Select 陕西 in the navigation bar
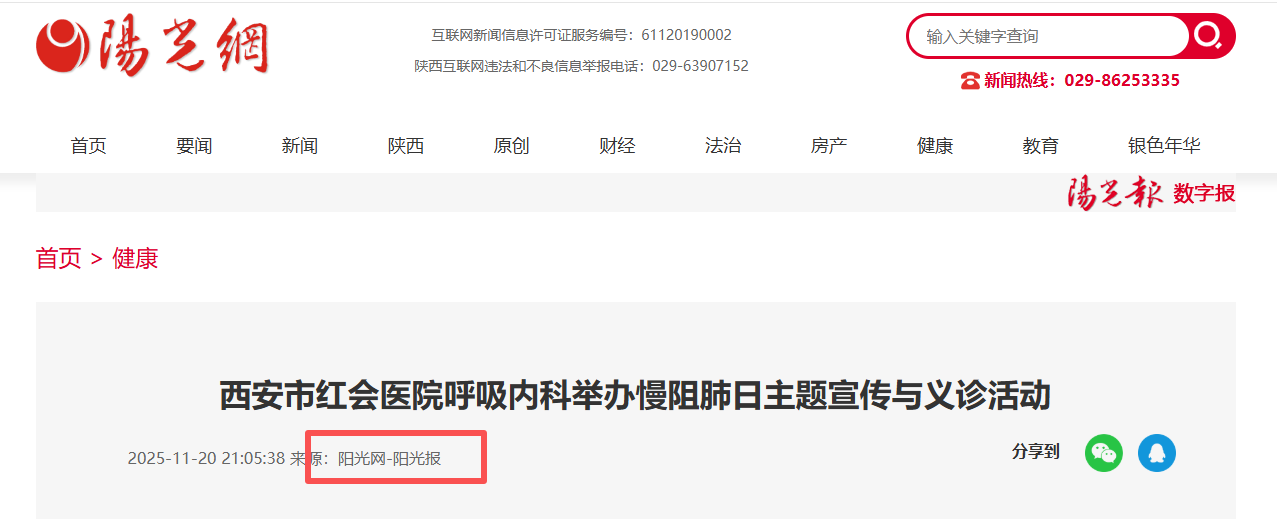Image resolution: width=1277 pixels, height=519 pixels. coord(406,146)
